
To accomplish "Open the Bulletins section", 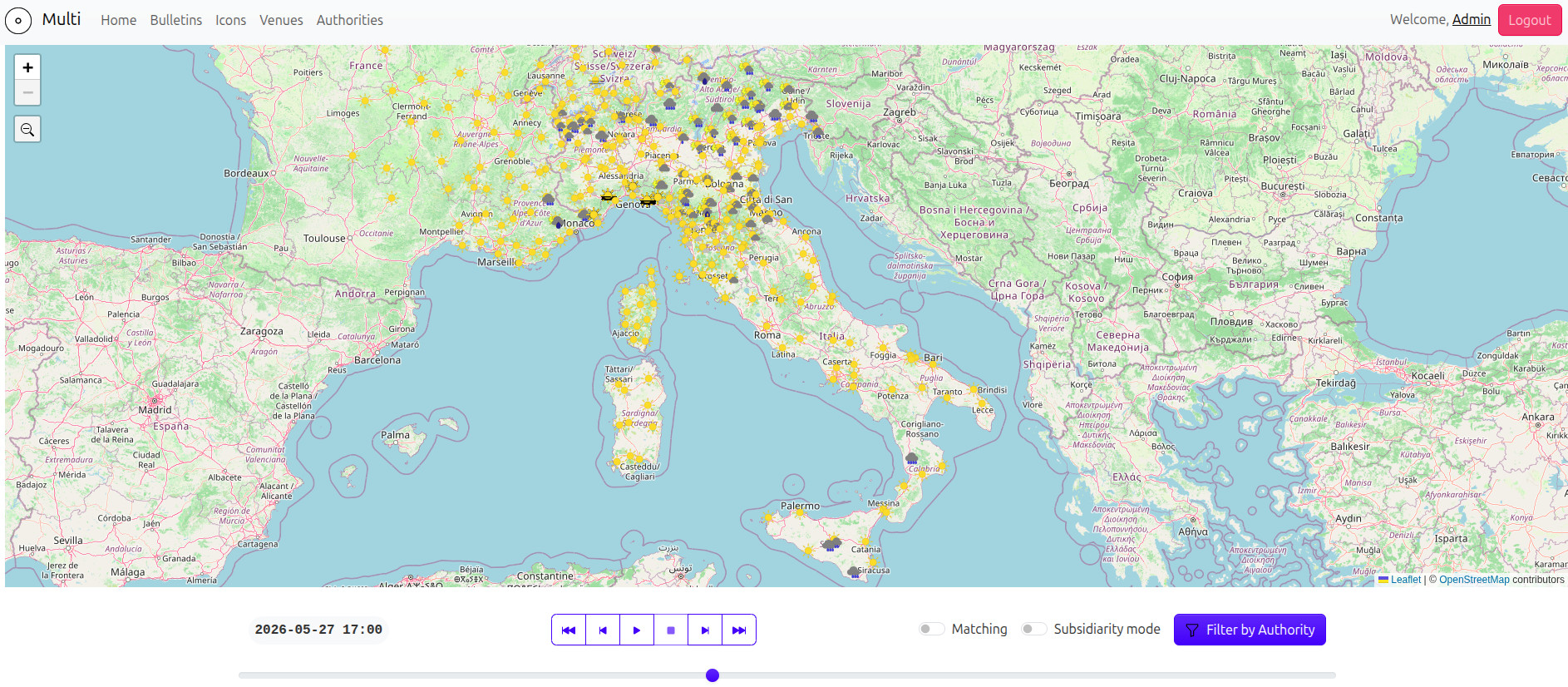I will tap(176, 20).
